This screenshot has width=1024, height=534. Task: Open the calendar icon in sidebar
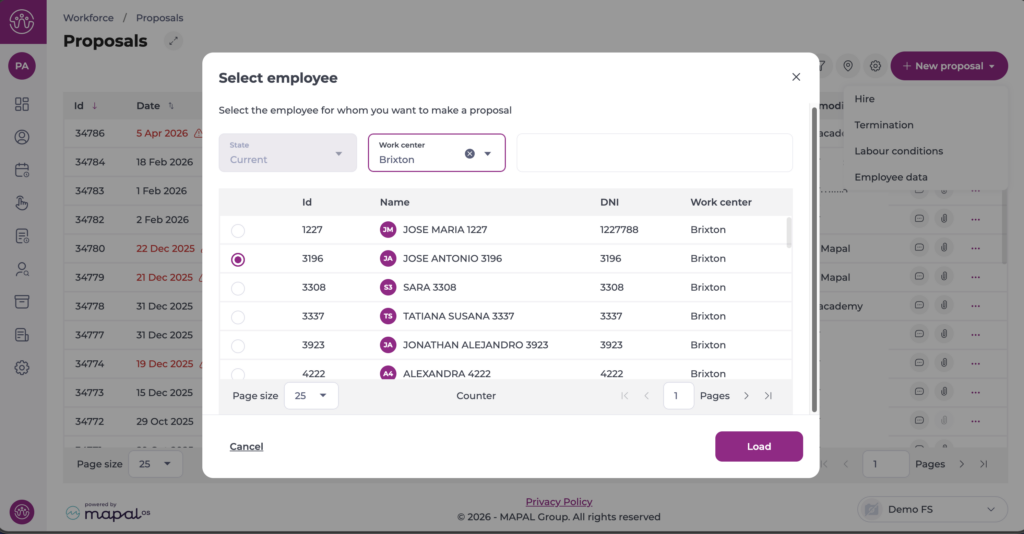[x=22, y=170]
